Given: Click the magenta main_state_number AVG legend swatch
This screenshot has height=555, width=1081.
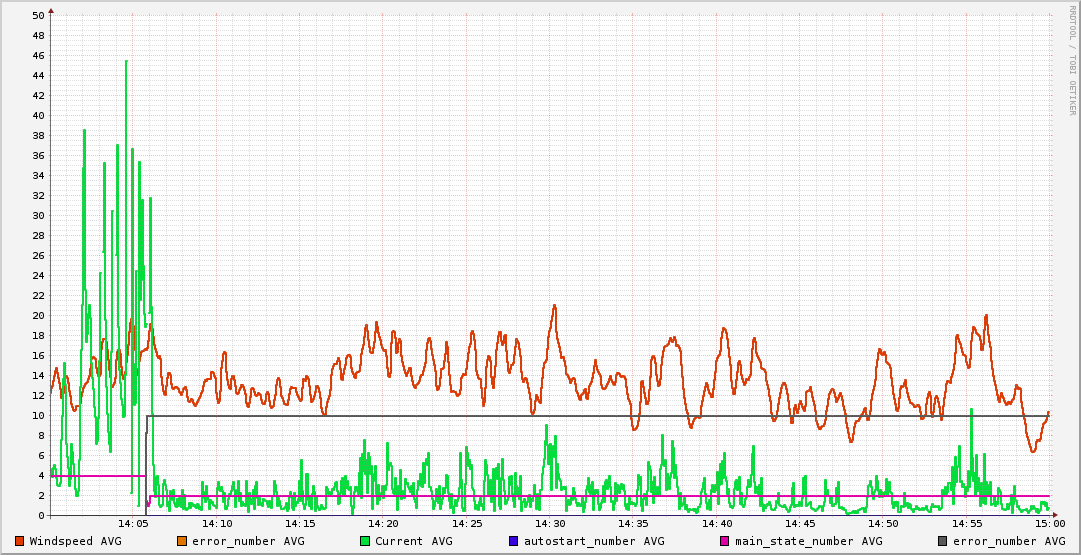Looking at the screenshot, I should click(x=725, y=541).
